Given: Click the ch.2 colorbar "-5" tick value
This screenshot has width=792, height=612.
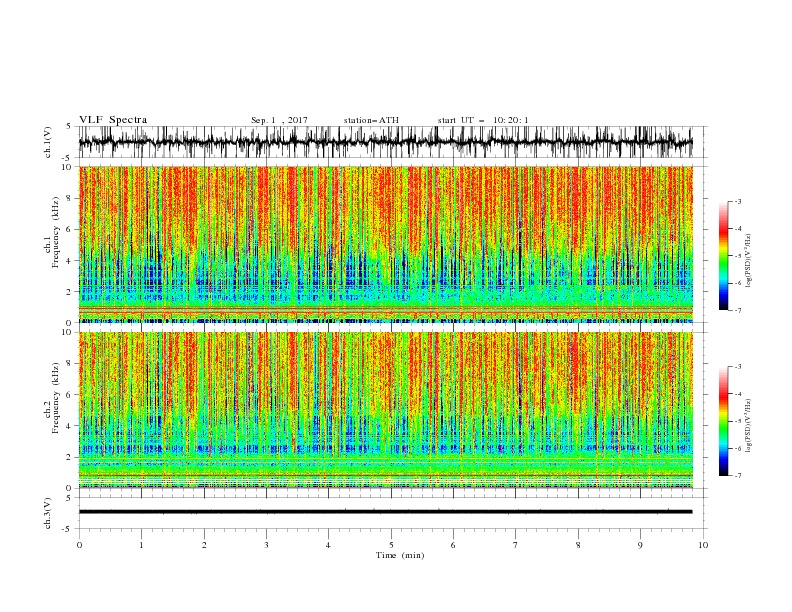Looking at the screenshot, I should [x=737, y=421].
